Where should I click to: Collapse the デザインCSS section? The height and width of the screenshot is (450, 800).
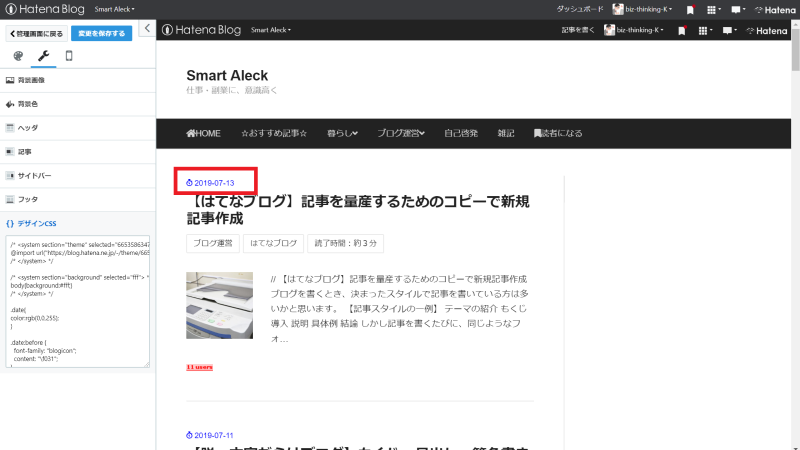pos(78,223)
